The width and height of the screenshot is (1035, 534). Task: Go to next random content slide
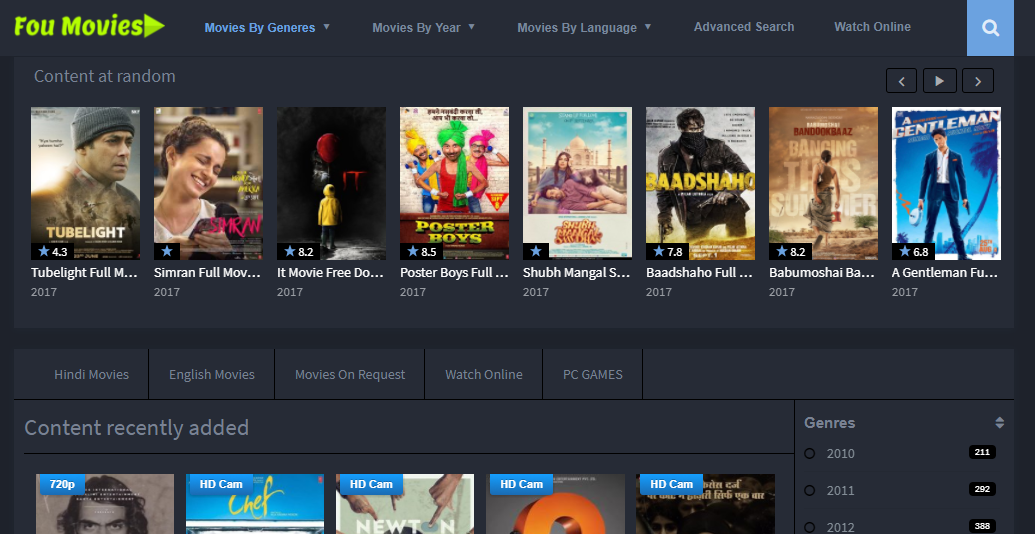(978, 81)
